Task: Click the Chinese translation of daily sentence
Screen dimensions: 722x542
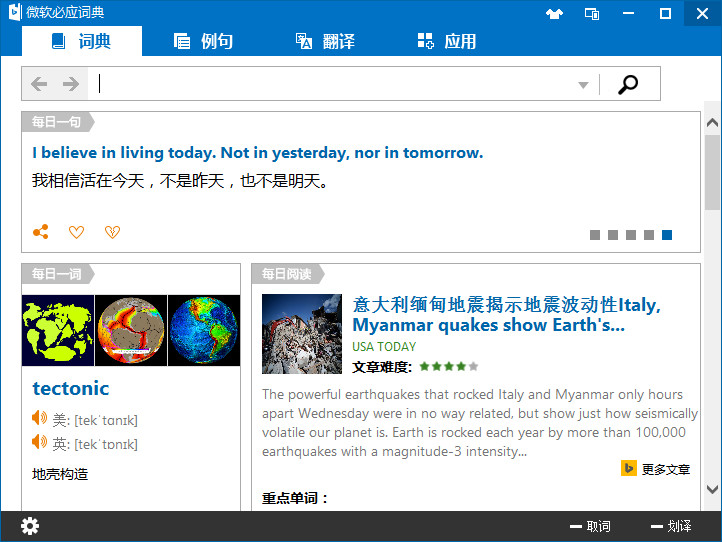Action: coord(180,181)
